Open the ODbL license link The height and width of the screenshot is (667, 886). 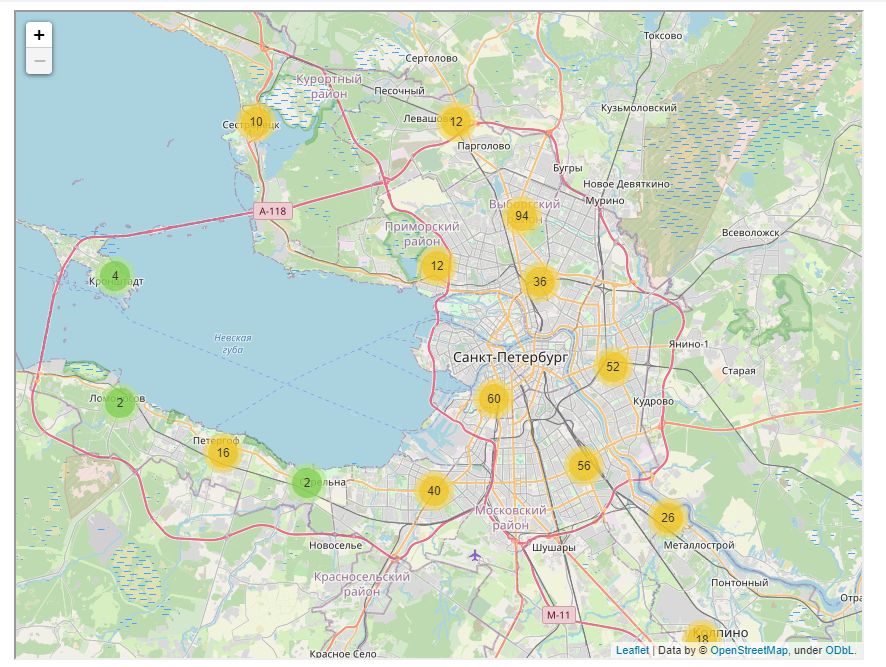tap(839, 650)
